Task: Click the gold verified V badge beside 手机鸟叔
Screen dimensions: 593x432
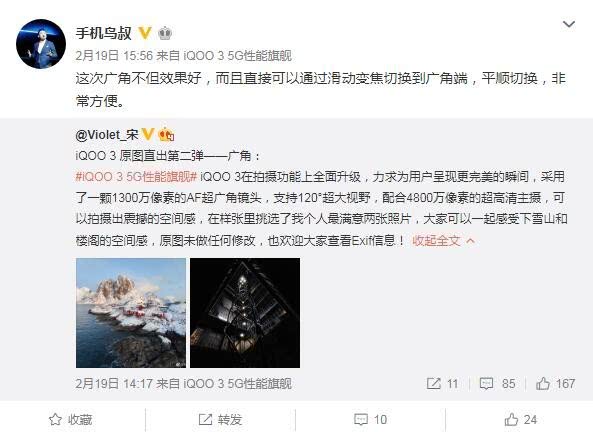Action: click(x=144, y=33)
